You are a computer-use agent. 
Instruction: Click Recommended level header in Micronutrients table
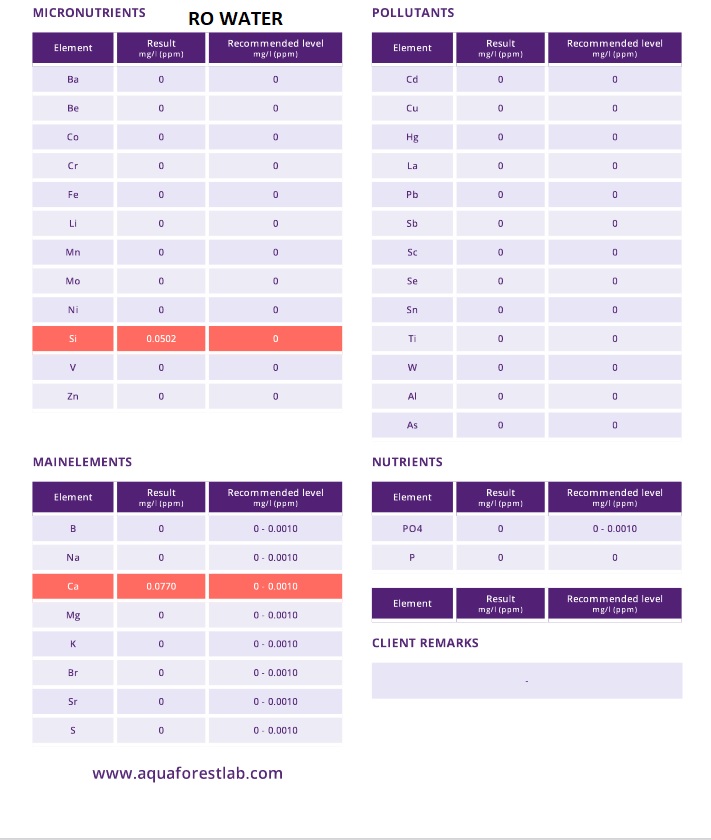[275, 47]
